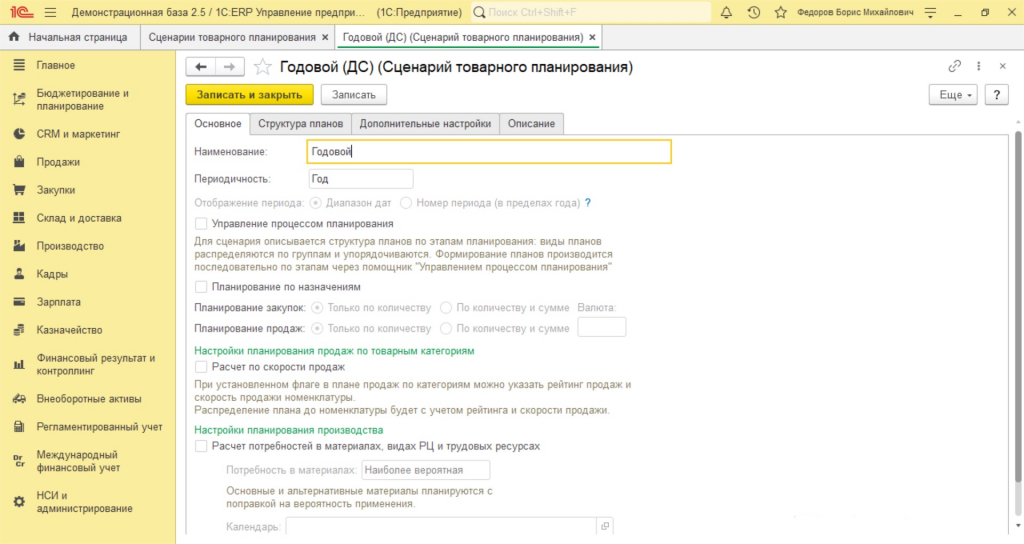This screenshot has width=1024, height=544.
Task: Enable Расчет по скорости продаж checkbox
Action: click(201, 367)
